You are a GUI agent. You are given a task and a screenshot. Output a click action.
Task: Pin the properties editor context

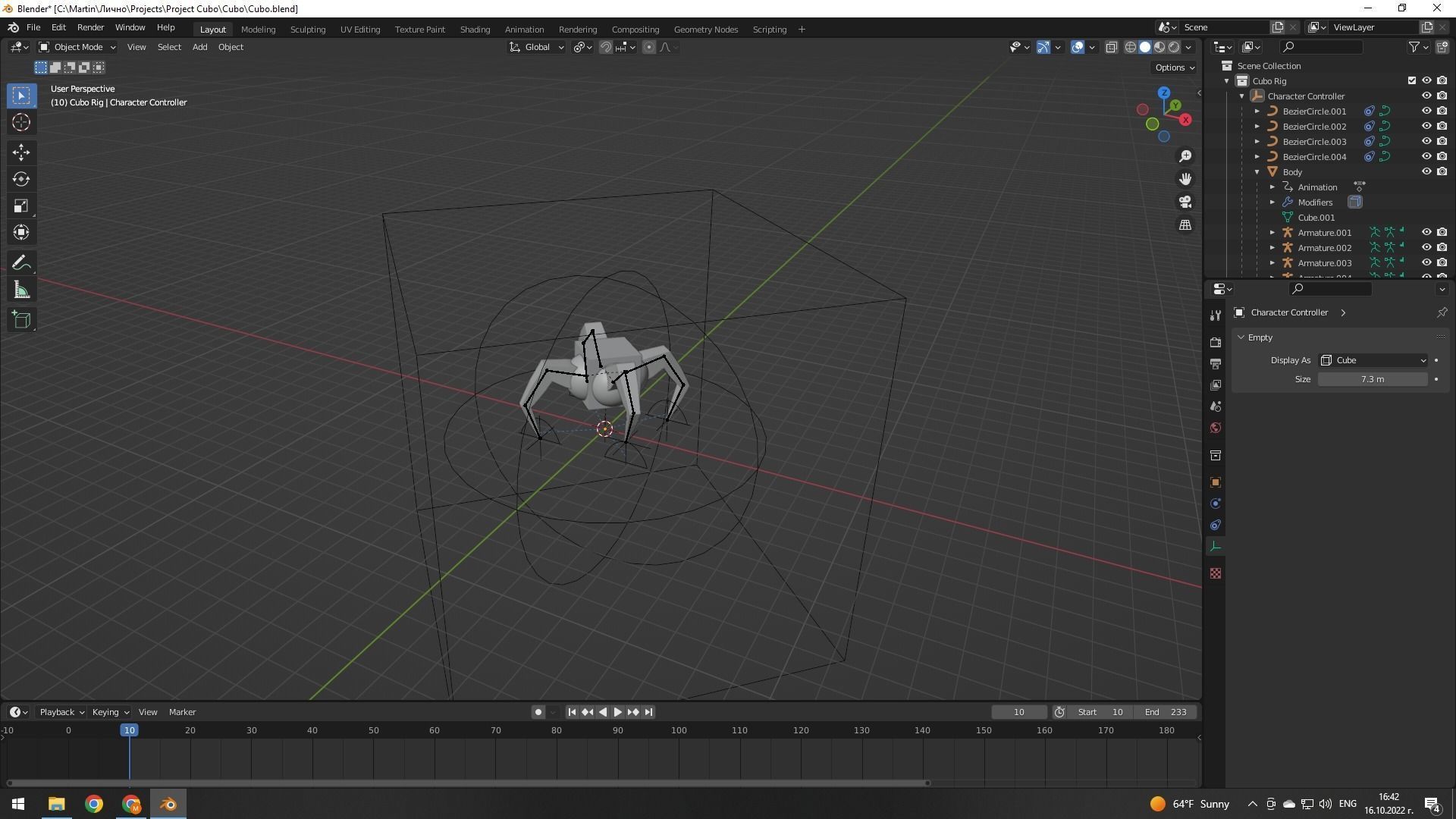tap(1442, 312)
